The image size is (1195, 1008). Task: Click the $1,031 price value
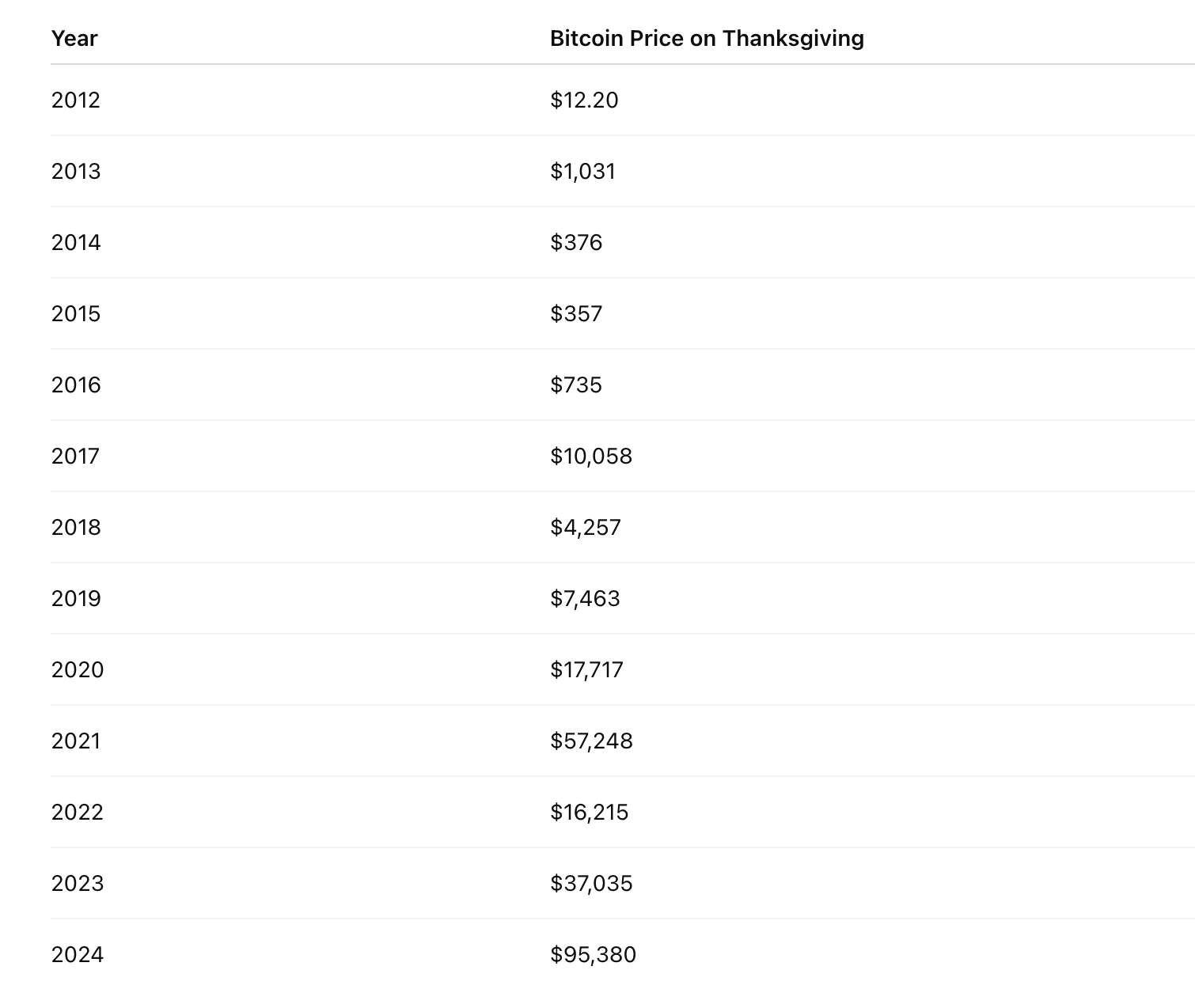tap(582, 171)
